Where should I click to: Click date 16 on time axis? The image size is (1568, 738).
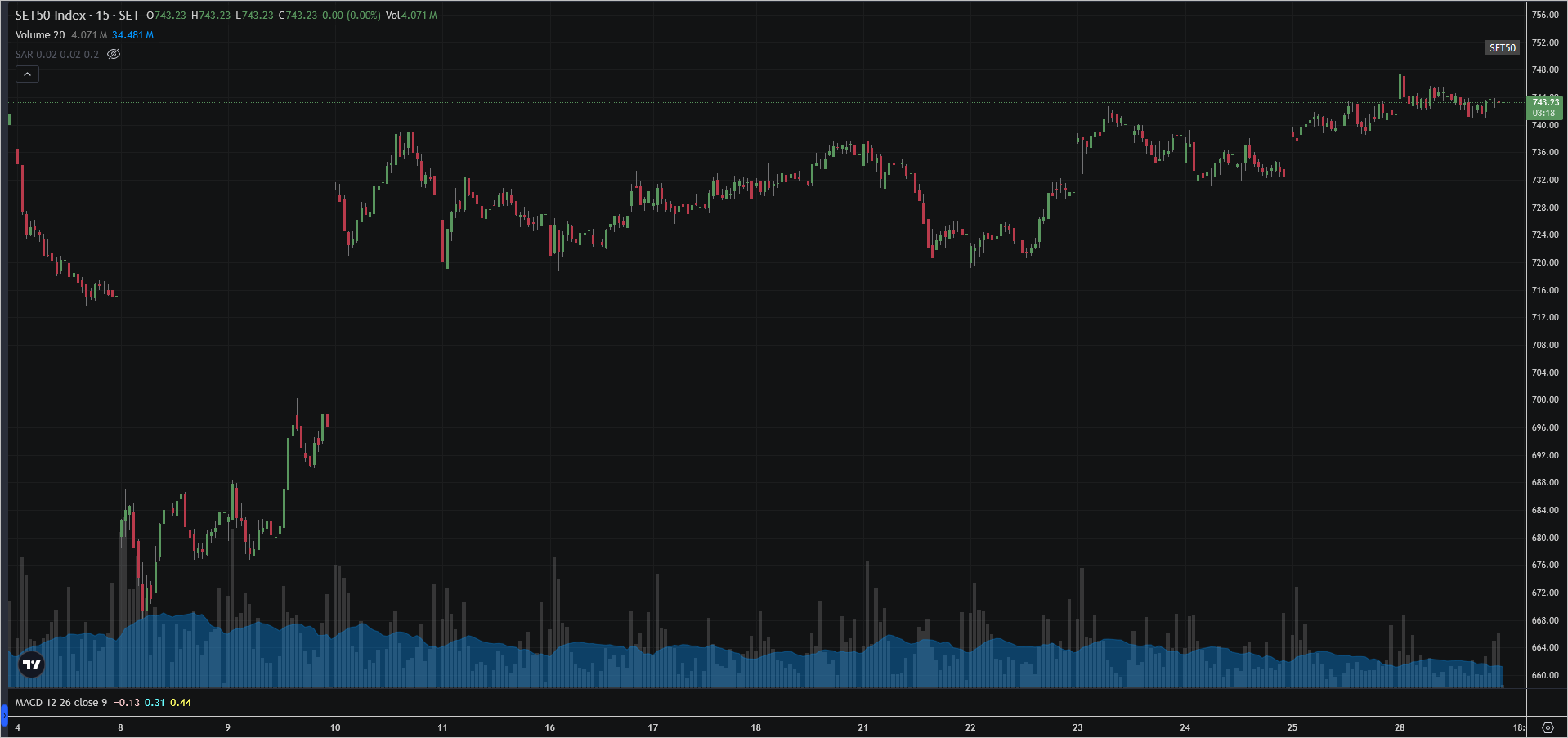point(550,727)
